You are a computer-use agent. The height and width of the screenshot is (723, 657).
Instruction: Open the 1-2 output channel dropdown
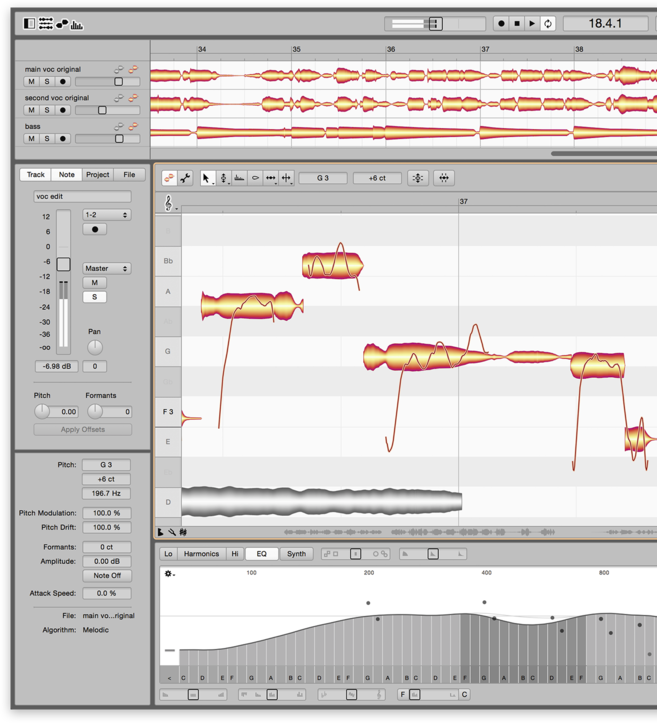tap(106, 215)
